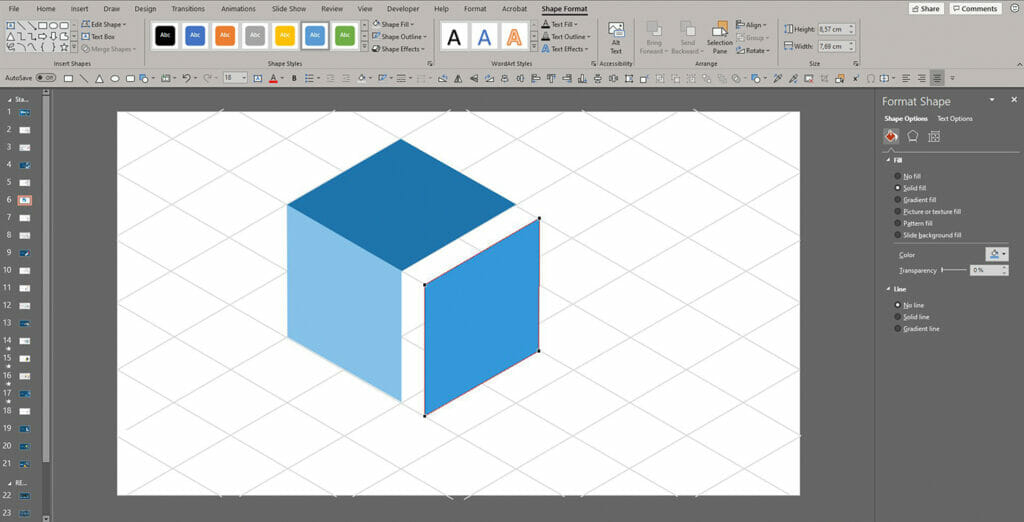Click the bold B icon in toolbar
This screenshot has width=1024, height=522.
coord(294,78)
